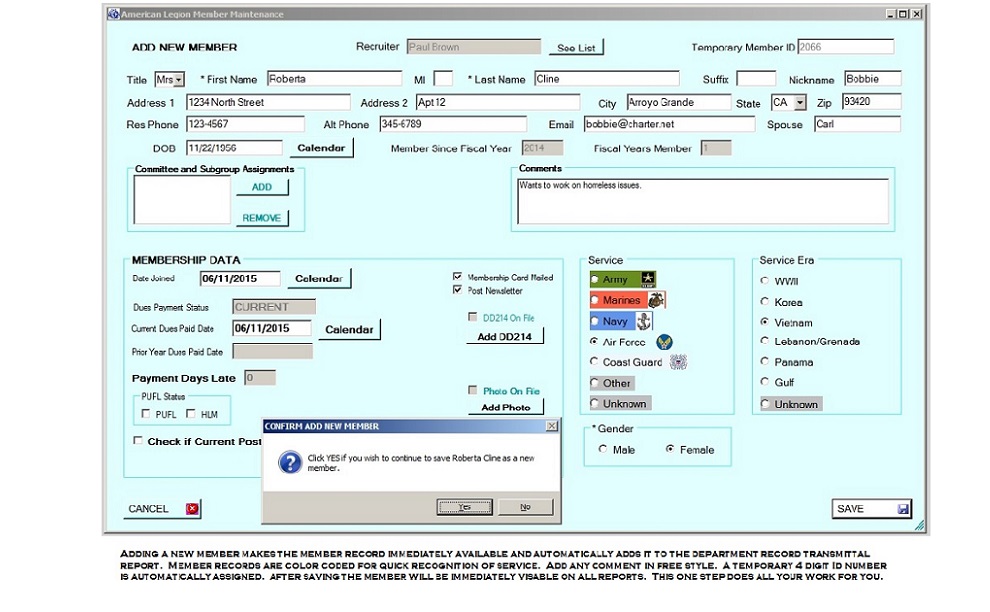990x612 pixels.
Task: Click No in confirm dialog
Action: tap(525, 507)
